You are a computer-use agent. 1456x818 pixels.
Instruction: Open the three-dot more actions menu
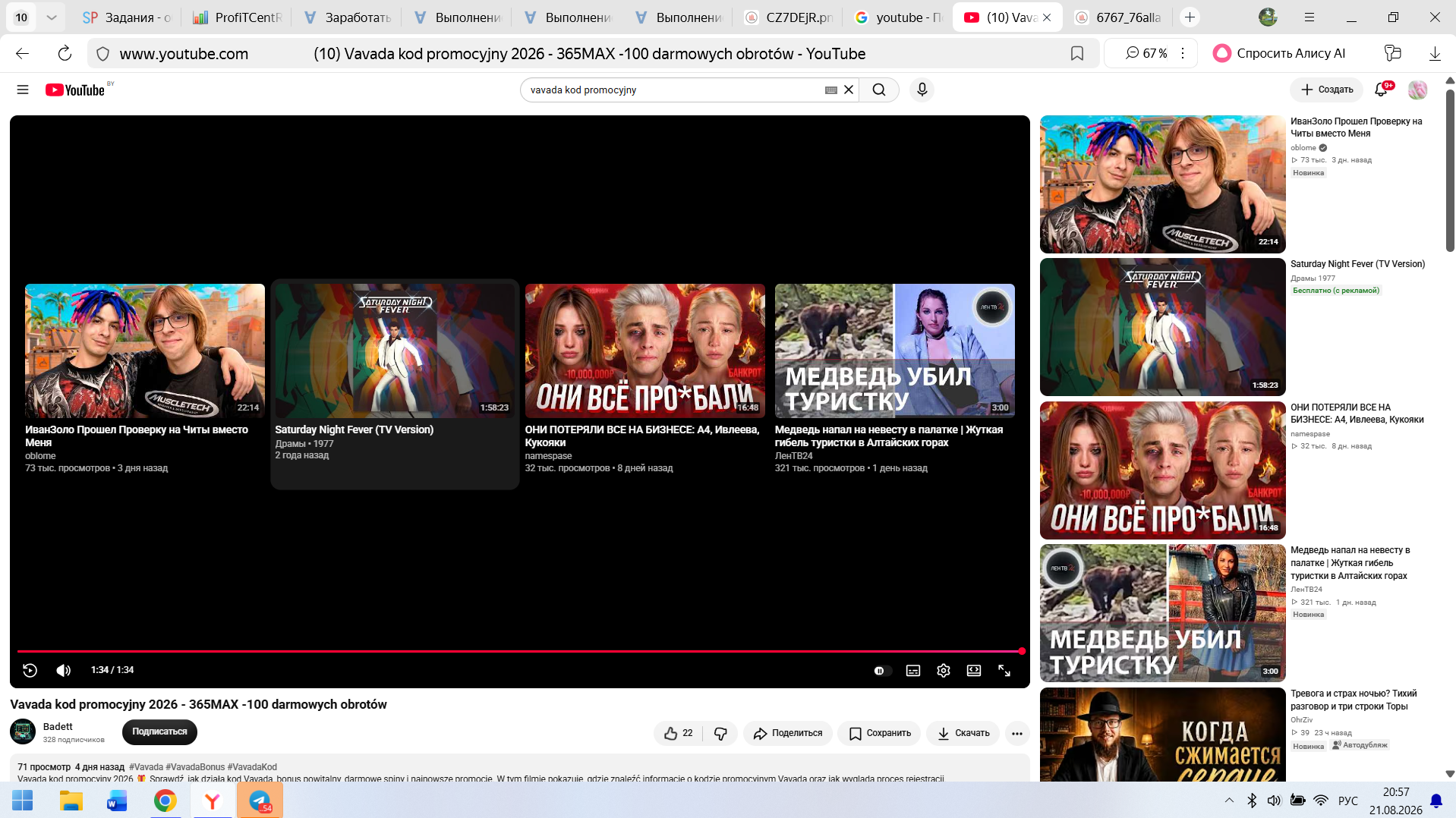[1017, 733]
